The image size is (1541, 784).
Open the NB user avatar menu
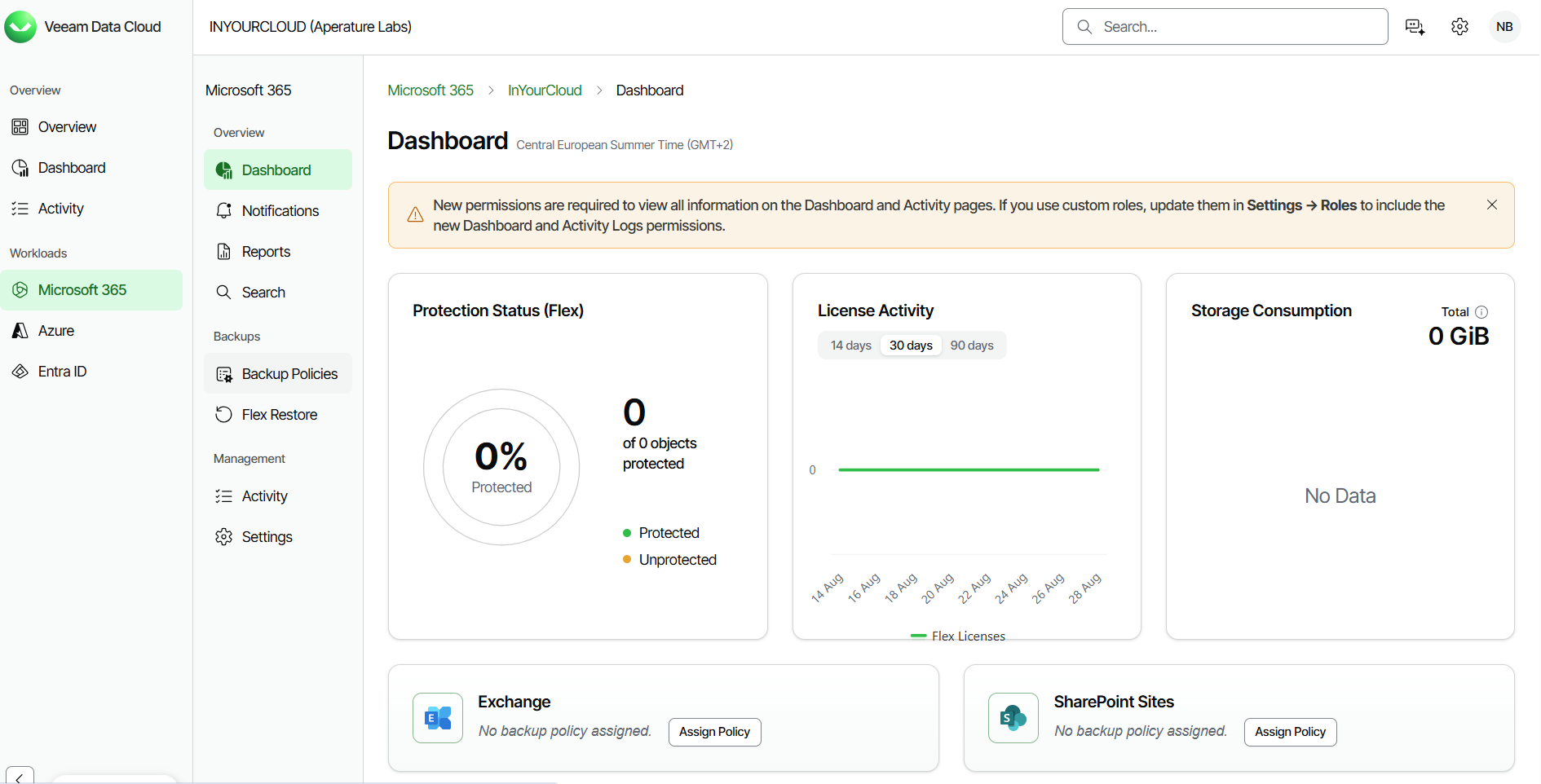[x=1504, y=27]
